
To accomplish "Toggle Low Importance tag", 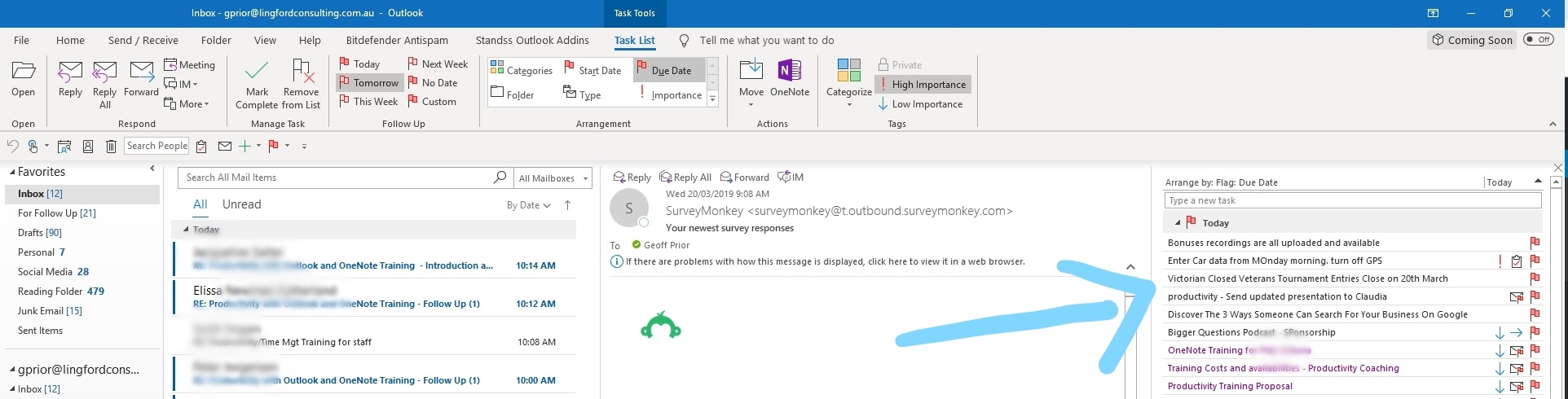I will [x=921, y=104].
